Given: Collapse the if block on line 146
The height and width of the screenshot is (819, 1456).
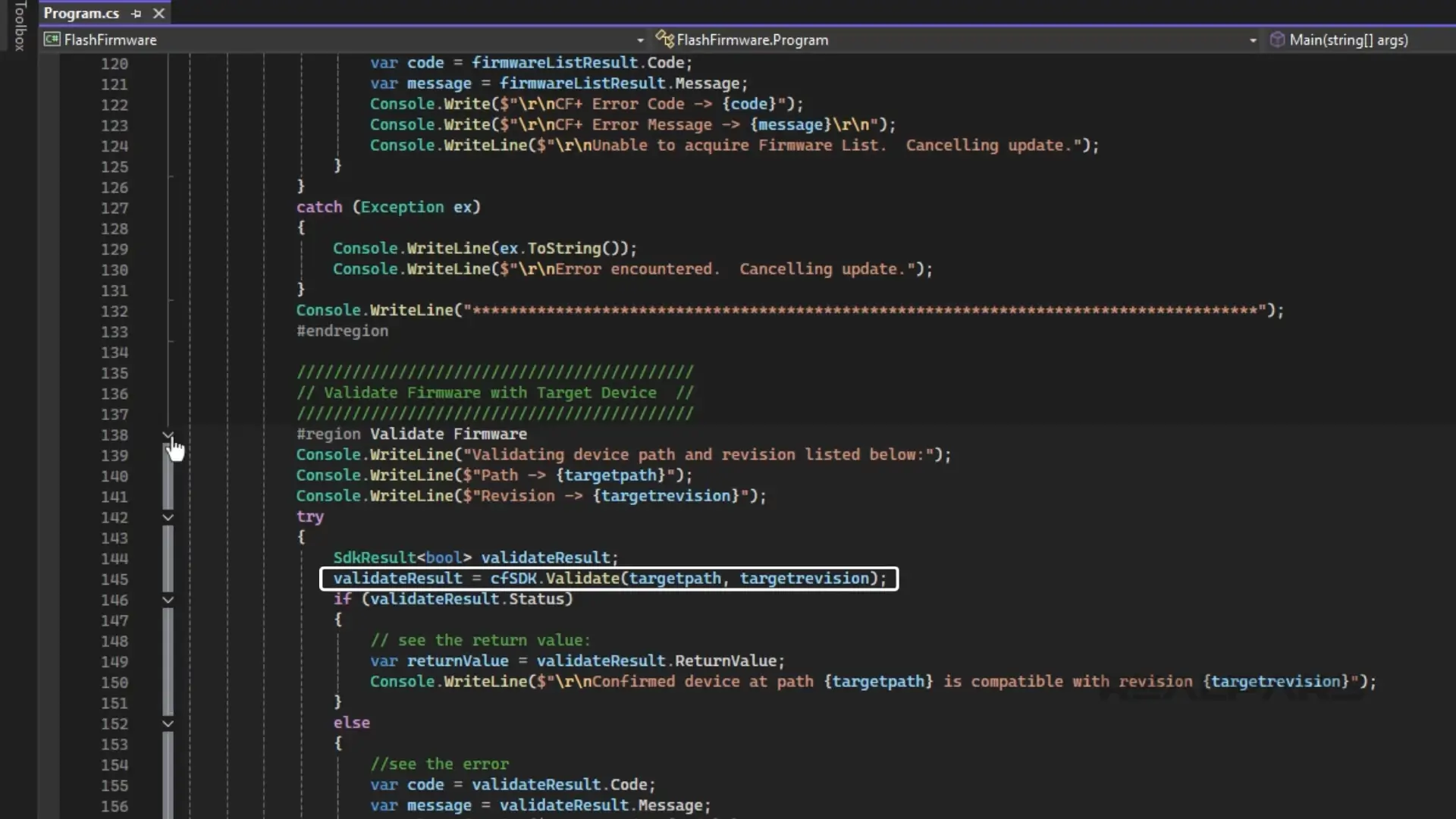Looking at the screenshot, I should pos(168,600).
